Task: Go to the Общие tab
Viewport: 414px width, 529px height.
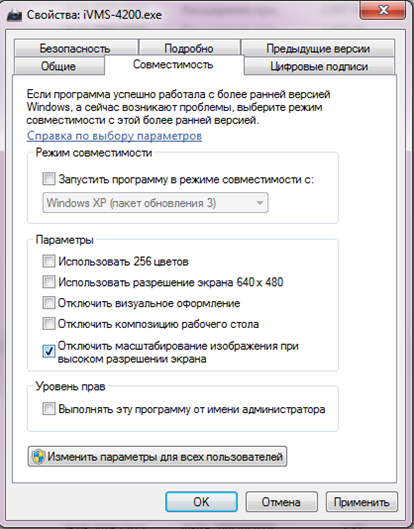Action: [59, 66]
